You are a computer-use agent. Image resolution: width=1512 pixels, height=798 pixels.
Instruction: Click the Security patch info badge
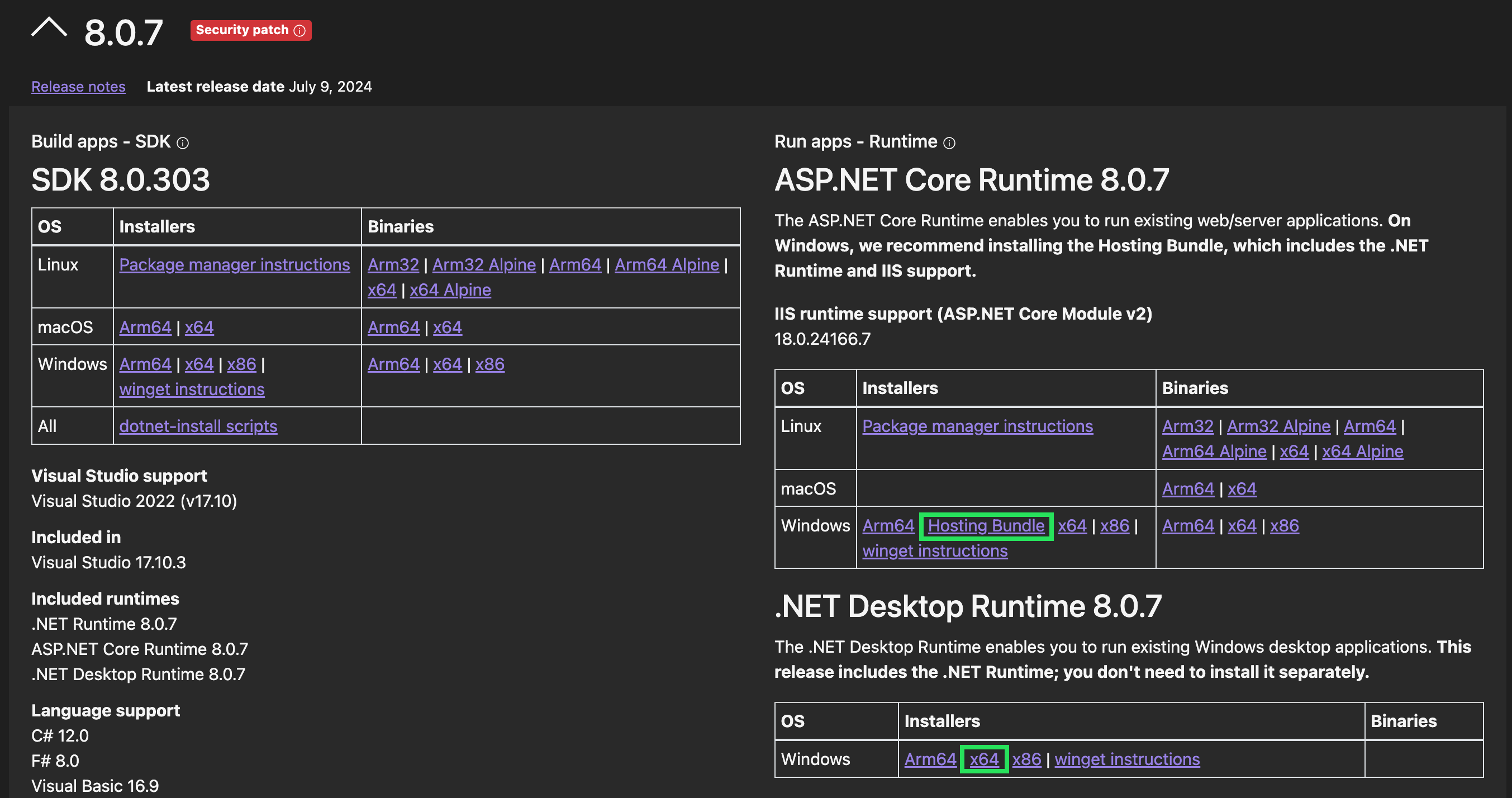(251, 30)
